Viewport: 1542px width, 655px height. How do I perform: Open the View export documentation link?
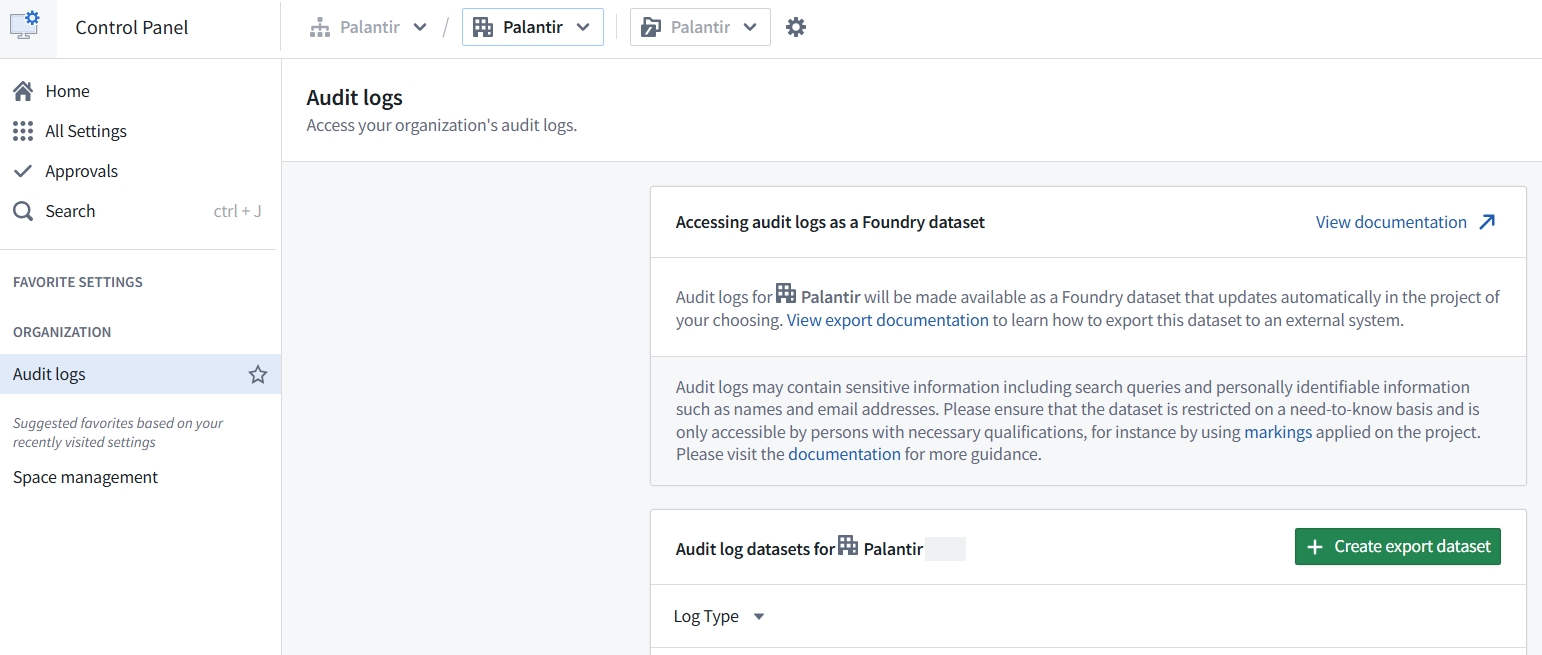click(886, 320)
